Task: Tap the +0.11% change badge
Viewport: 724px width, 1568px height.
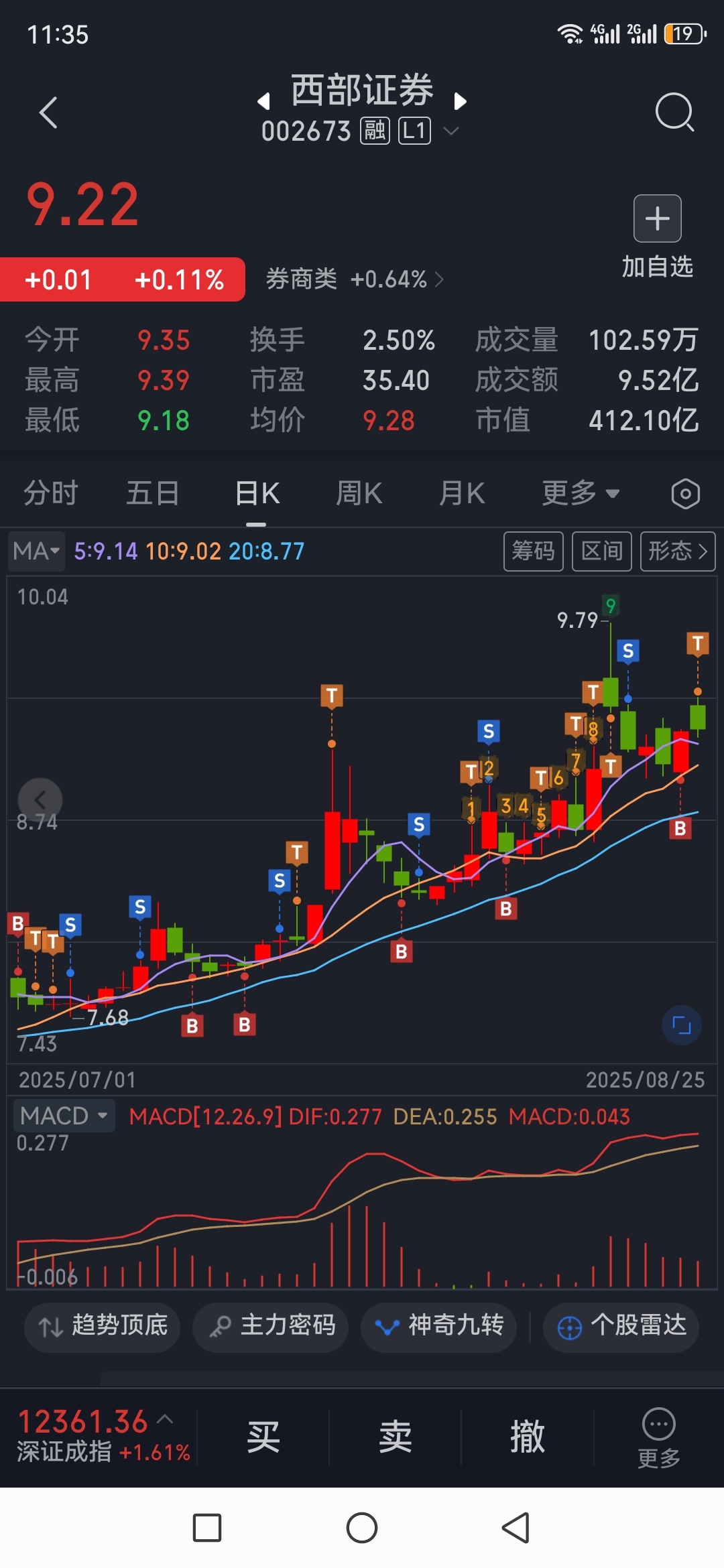Action: [179, 279]
